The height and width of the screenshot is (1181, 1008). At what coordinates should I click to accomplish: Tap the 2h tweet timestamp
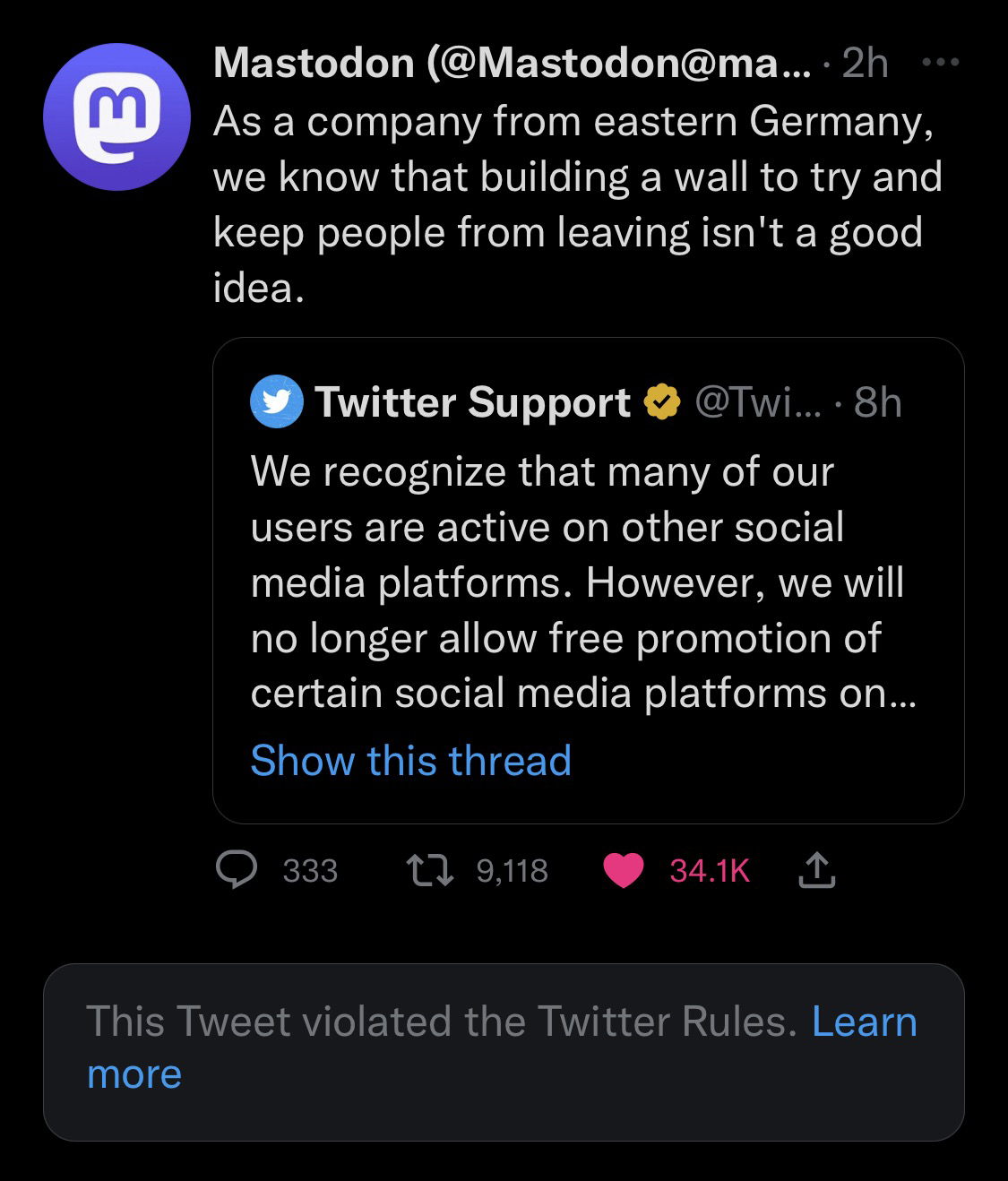coord(865,63)
